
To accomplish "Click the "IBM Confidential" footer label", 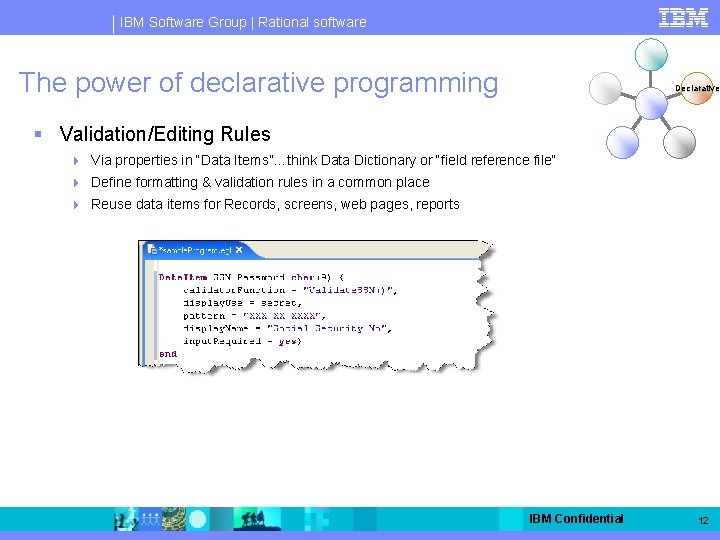I will click(x=576, y=519).
